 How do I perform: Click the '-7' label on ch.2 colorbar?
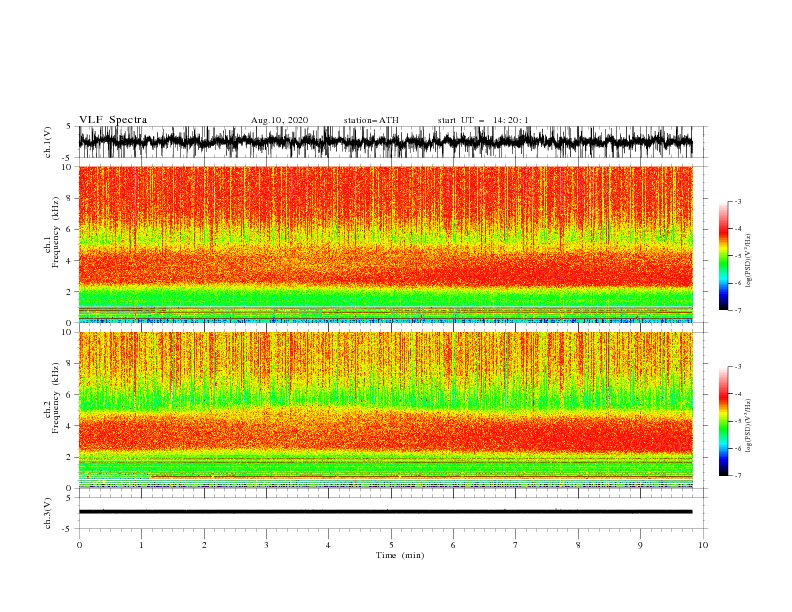tap(737, 476)
